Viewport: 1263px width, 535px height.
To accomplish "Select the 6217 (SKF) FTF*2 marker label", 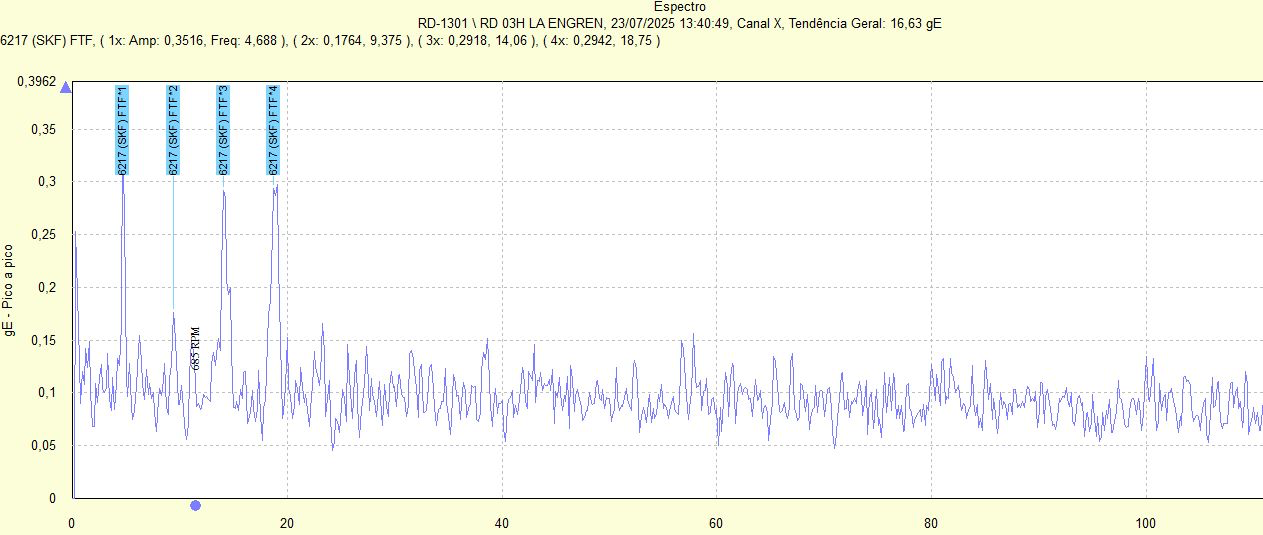I will [173, 130].
